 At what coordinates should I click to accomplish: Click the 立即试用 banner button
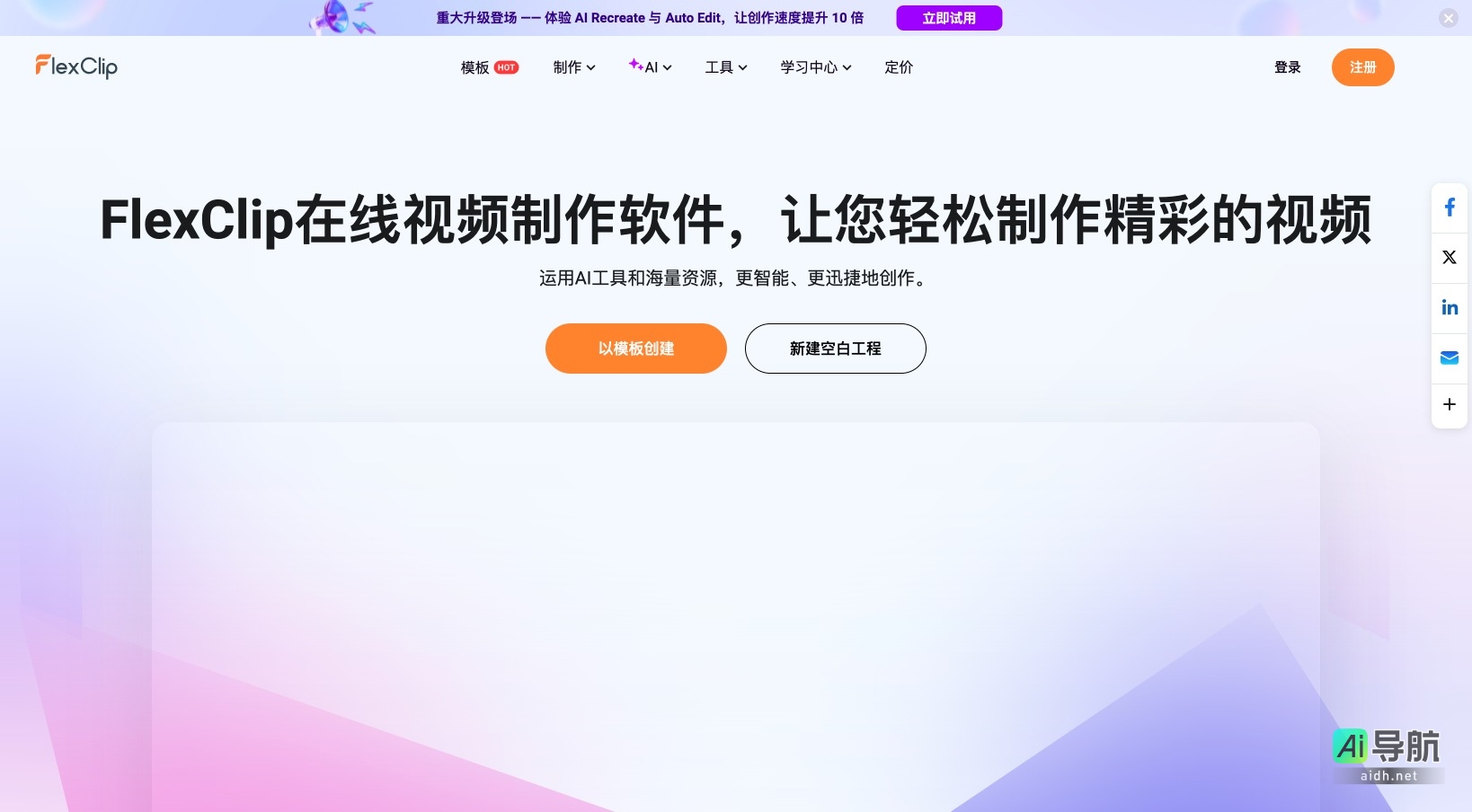949,18
